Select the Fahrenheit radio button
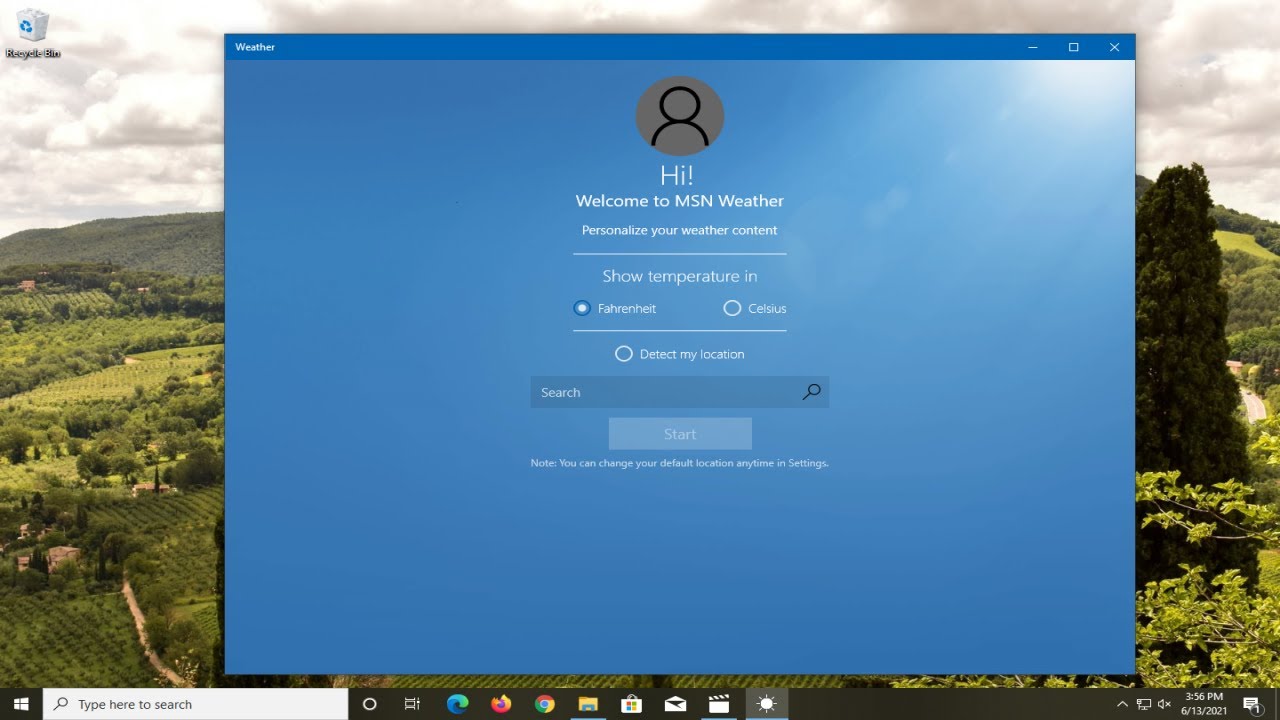This screenshot has width=1280, height=720. 582,308
